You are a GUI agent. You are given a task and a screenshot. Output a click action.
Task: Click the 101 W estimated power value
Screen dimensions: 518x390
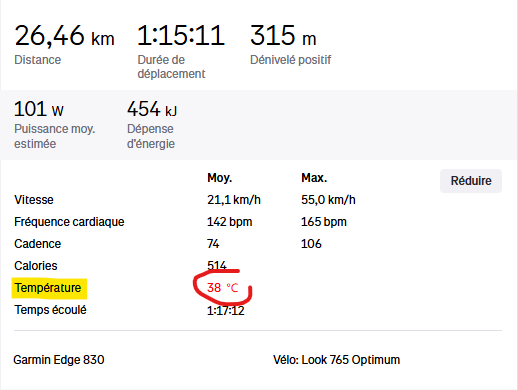click(x=39, y=109)
